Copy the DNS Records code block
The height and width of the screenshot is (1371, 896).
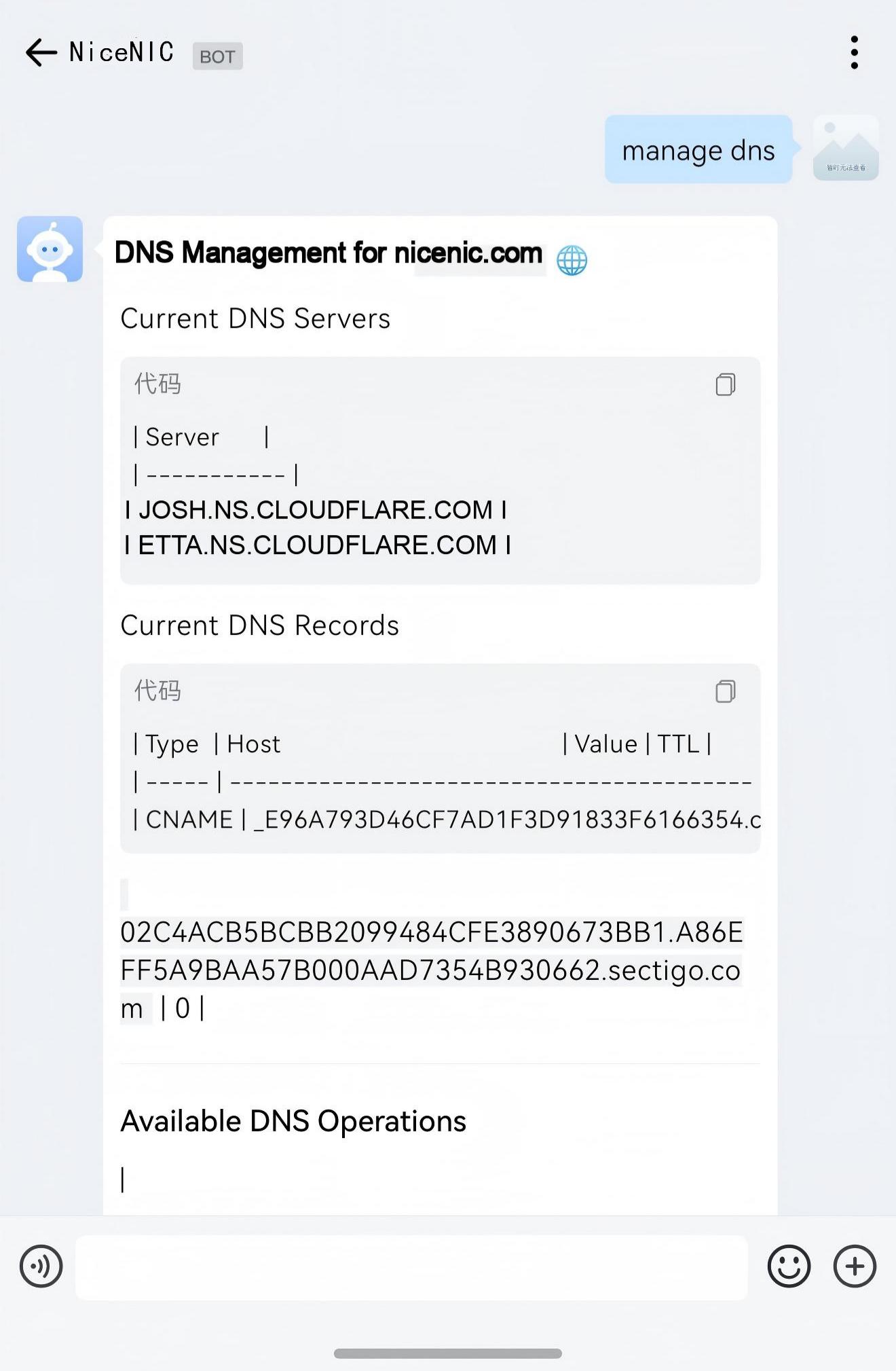click(x=725, y=691)
